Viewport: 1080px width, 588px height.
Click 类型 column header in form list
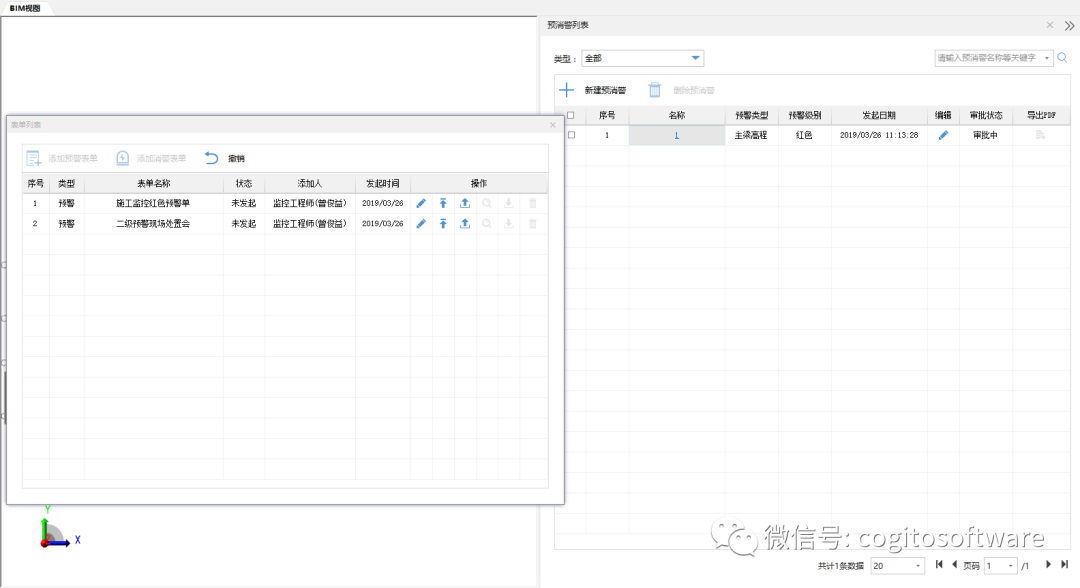pos(67,183)
